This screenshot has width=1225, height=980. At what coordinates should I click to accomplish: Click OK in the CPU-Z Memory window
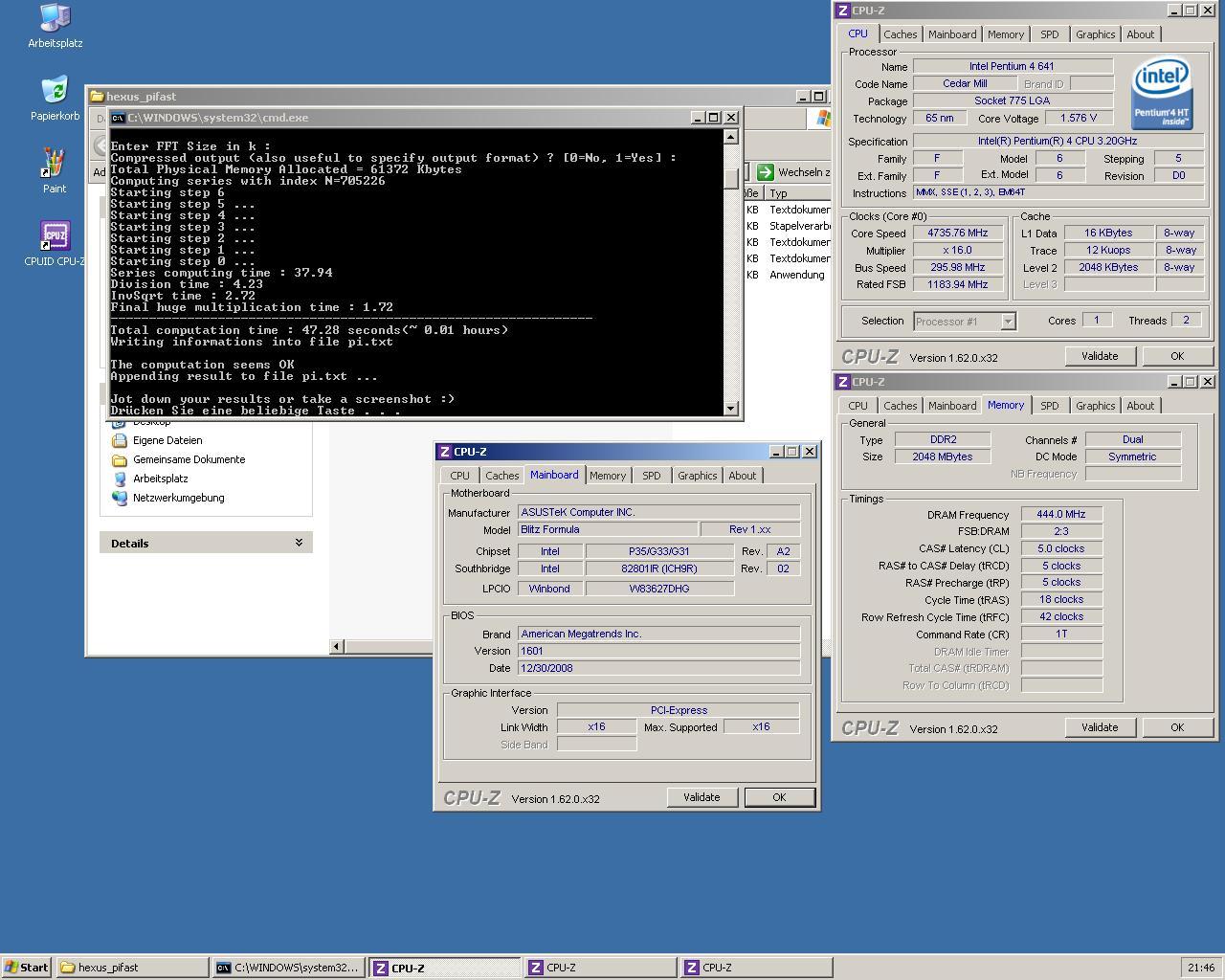tap(1177, 727)
